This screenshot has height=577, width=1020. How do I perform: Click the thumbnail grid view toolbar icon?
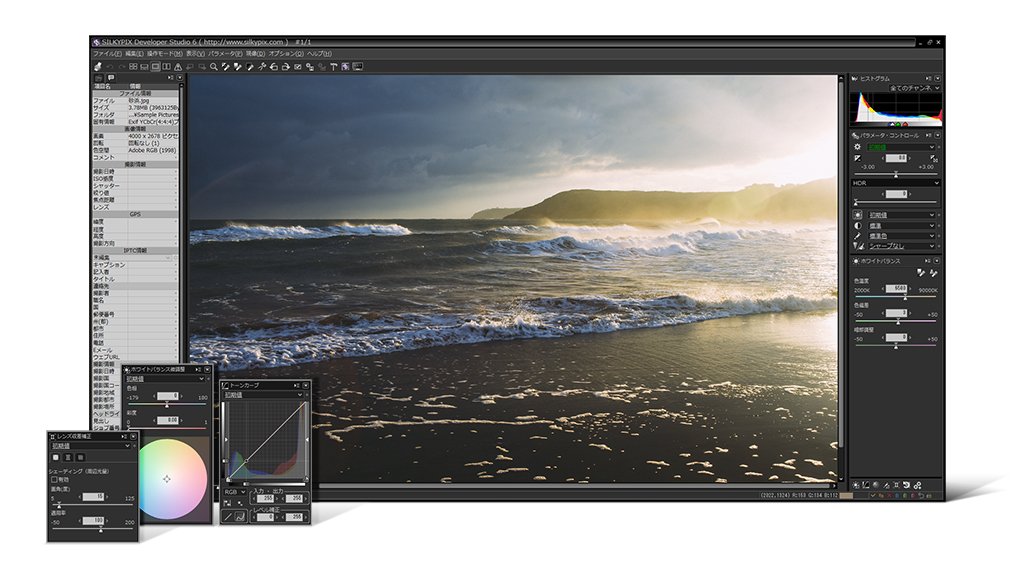133,66
